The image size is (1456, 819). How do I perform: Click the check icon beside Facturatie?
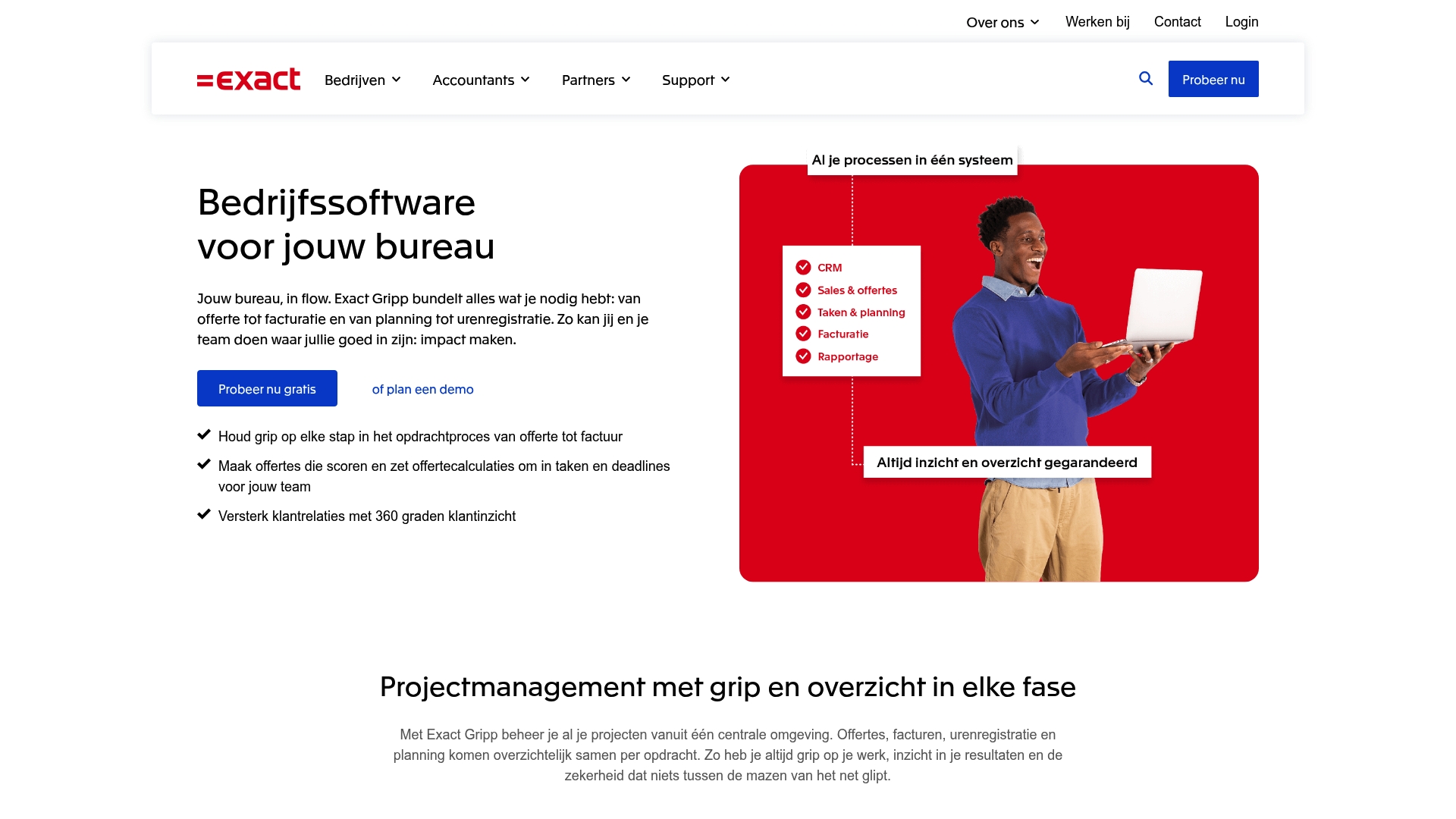coord(803,334)
